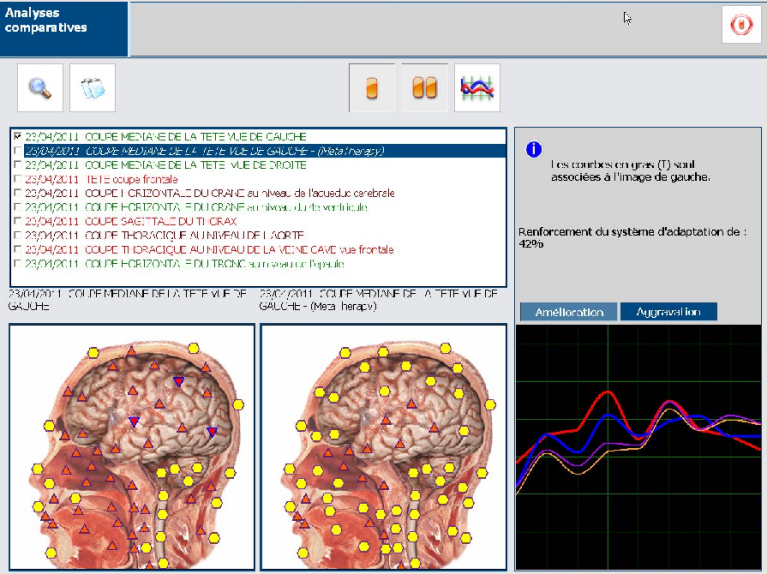This screenshot has width=767, height=574.
Task: Click the magnifying glass search icon
Action: (40, 88)
